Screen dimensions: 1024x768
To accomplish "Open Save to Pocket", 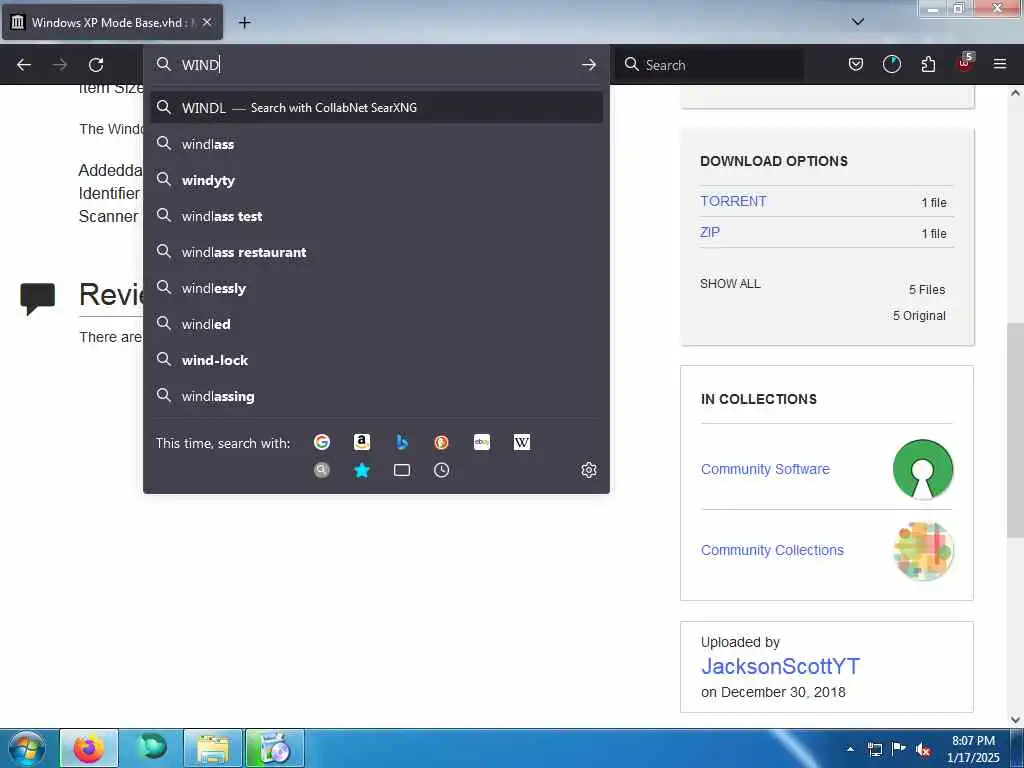I will pos(856,64).
